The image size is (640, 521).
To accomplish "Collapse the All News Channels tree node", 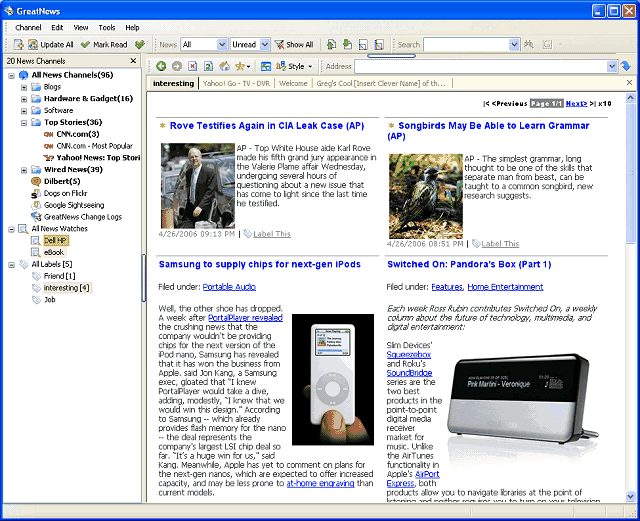I will 11,76.
